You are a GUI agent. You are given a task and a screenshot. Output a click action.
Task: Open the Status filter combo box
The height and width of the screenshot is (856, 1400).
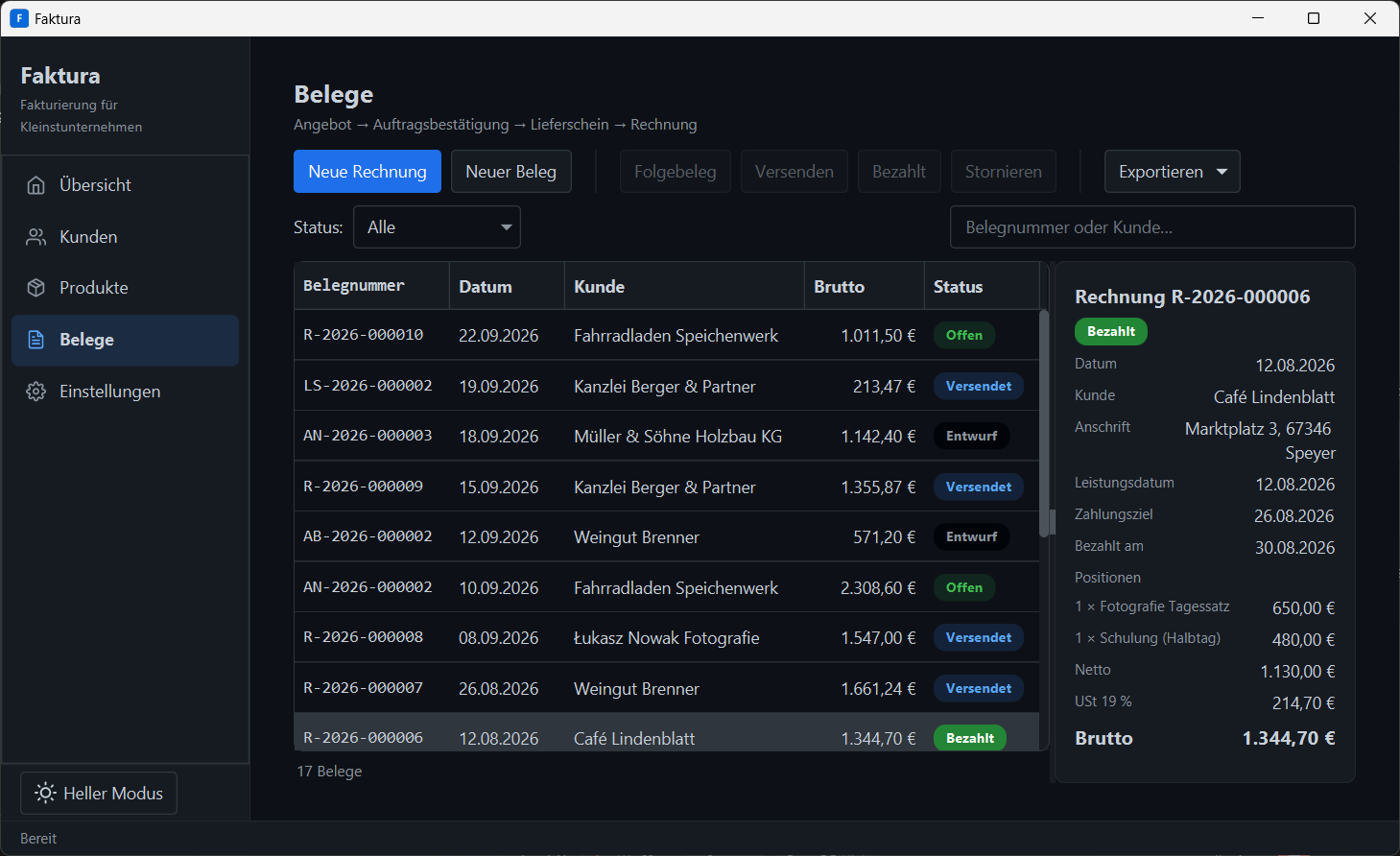(x=437, y=227)
